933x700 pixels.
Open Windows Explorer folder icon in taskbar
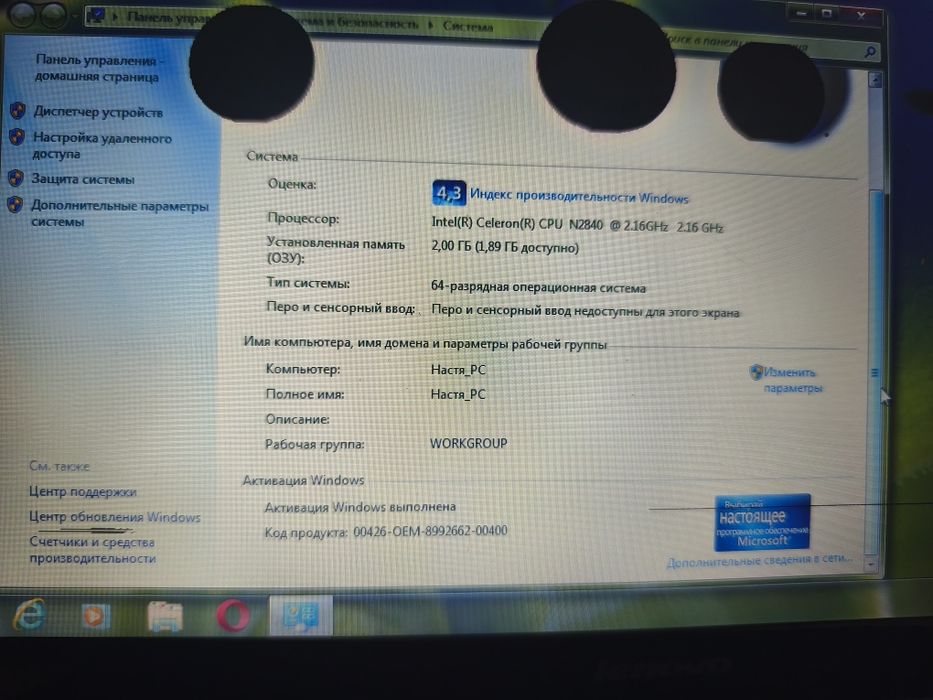pos(164,617)
